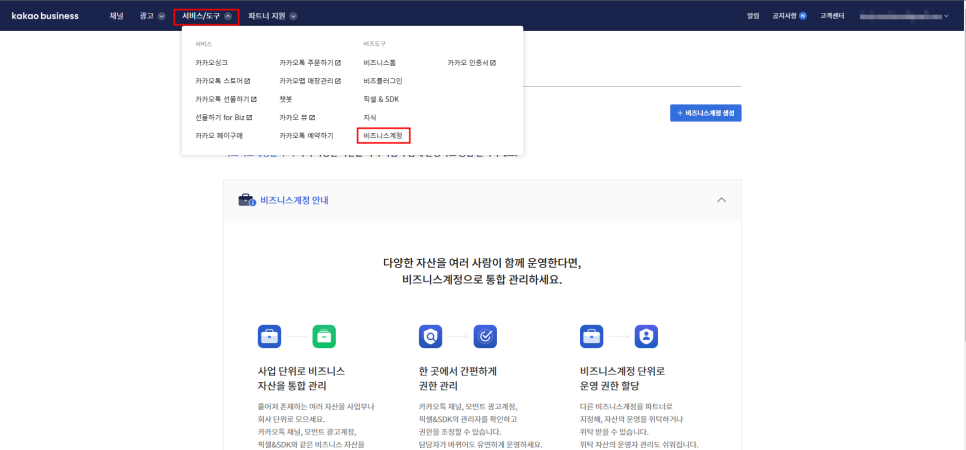The width and height of the screenshot is (966, 450).
Task: Click the 비즈도구 section label in menu
Action: [x=375, y=44]
